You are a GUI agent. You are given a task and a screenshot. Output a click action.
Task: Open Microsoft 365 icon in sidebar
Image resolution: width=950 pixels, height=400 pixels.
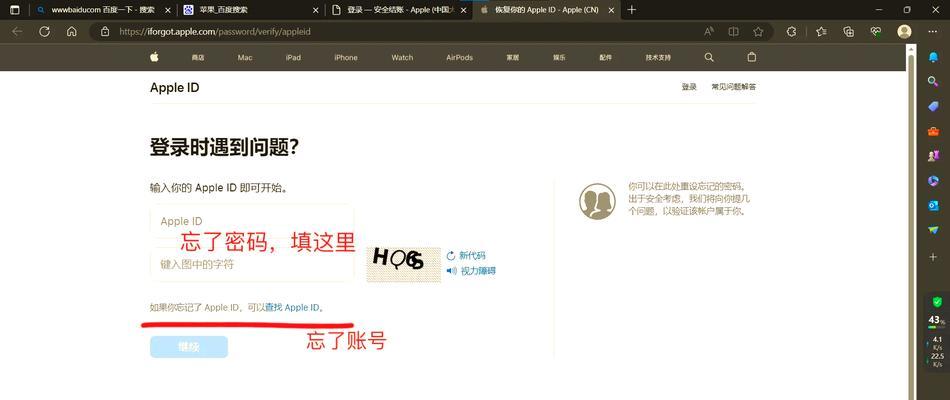pos(933,181)
